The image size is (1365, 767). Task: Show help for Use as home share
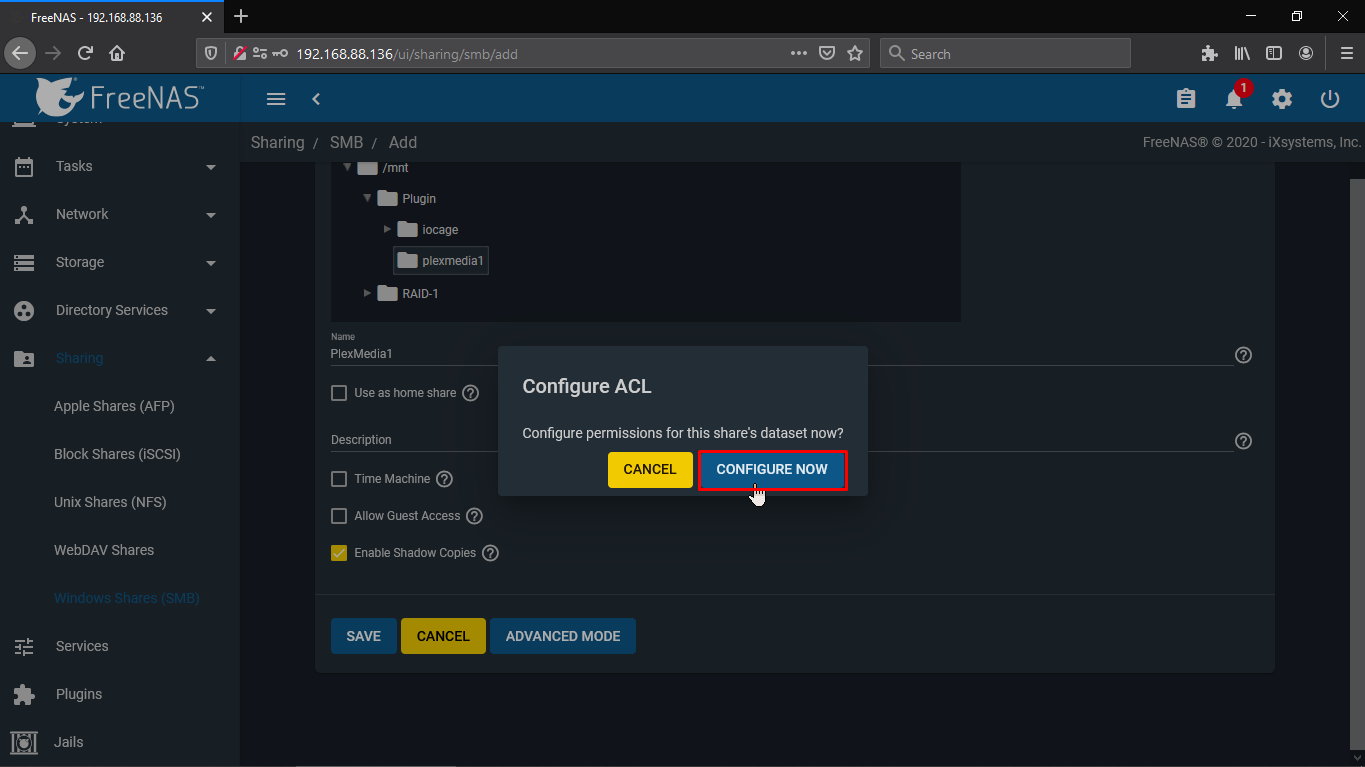(470, 393)
